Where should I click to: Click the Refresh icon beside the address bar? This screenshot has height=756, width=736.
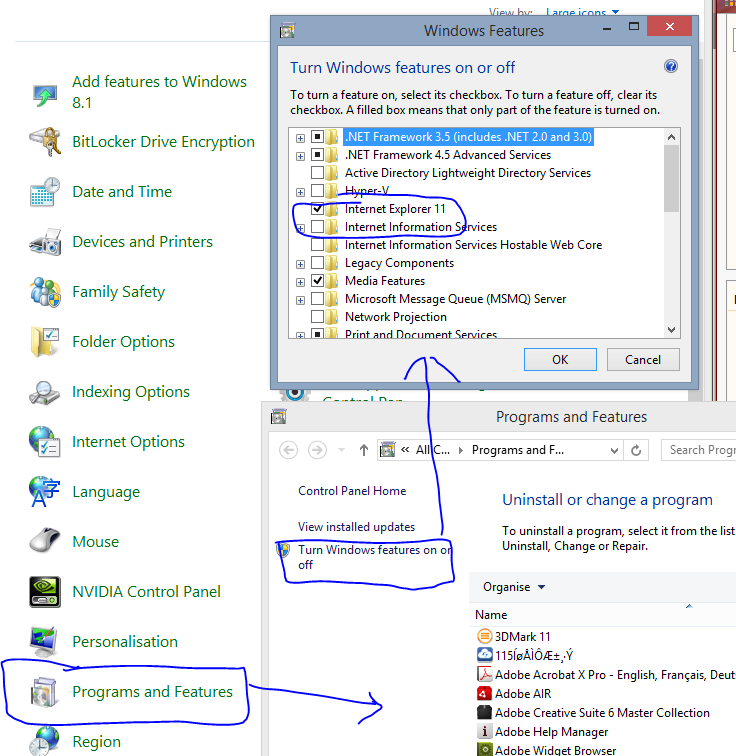point(636,450)
